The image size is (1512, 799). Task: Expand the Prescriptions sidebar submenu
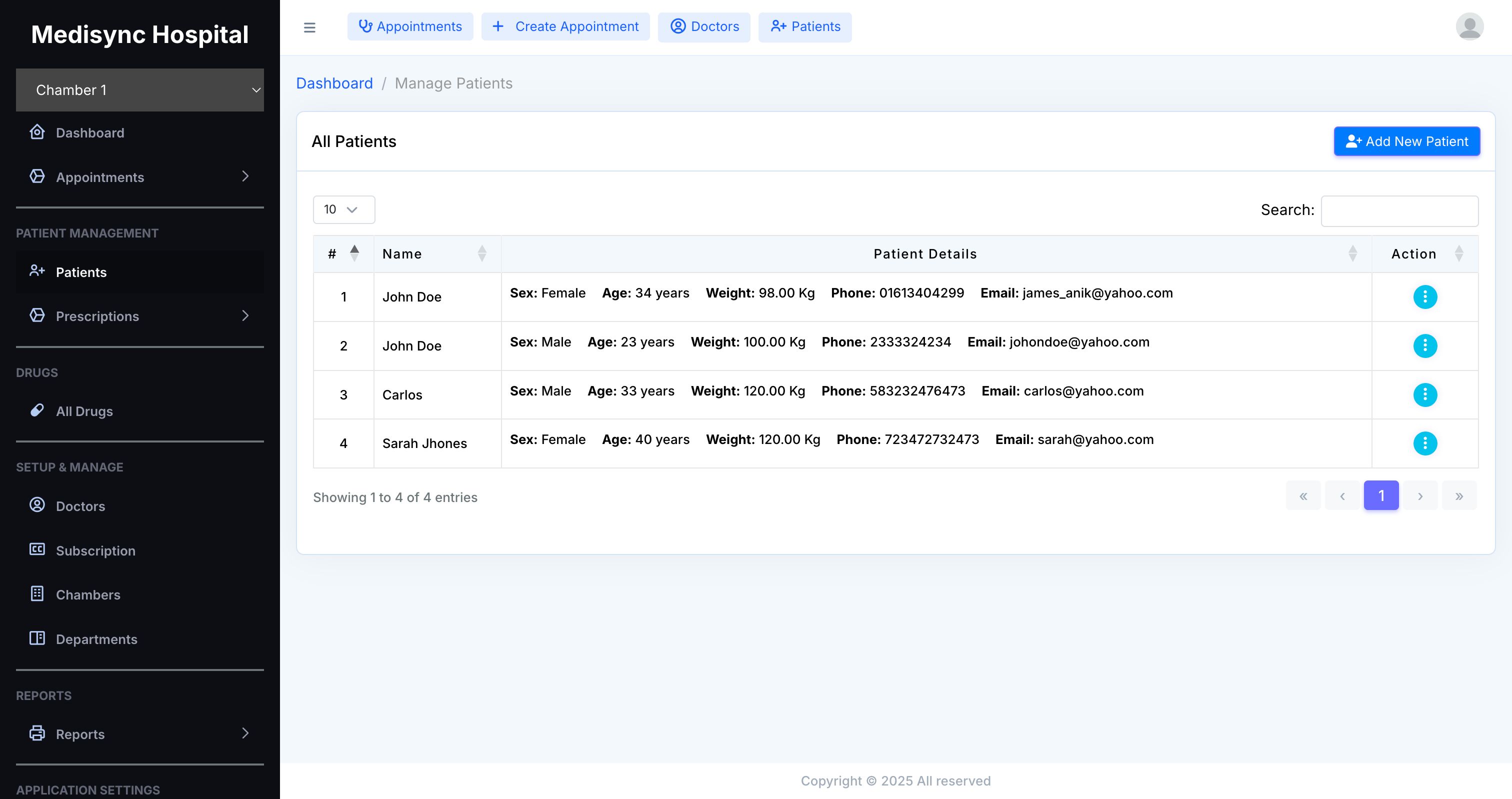pyautogui.click(x=245, y=316)
